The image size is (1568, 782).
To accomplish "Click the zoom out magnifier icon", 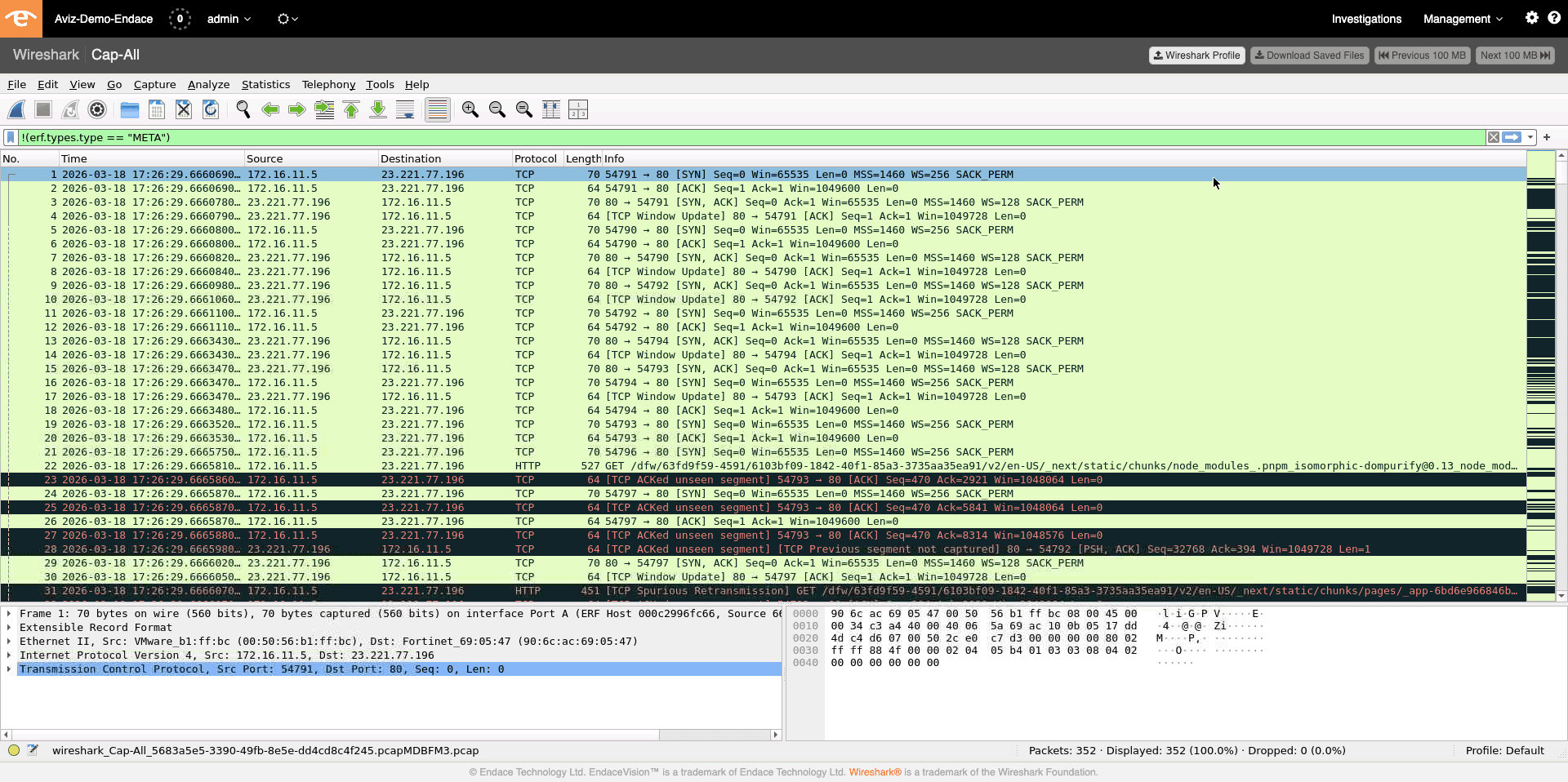I will 497,109.
